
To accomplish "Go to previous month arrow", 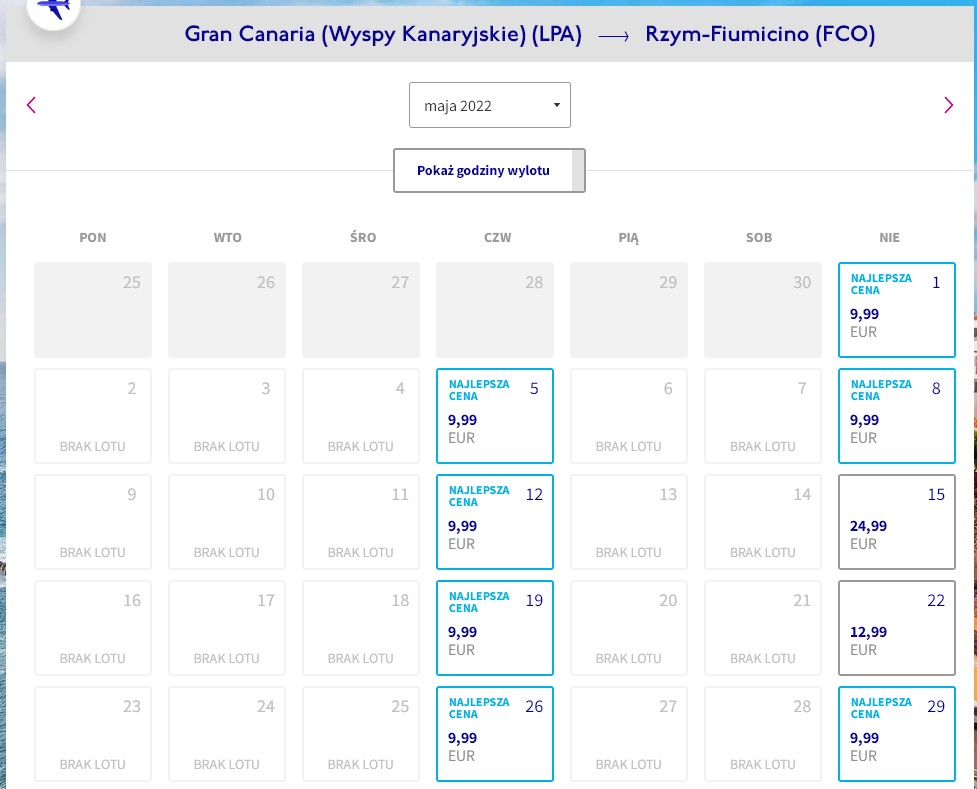I will pyautogui.click(x=31, y=105).
